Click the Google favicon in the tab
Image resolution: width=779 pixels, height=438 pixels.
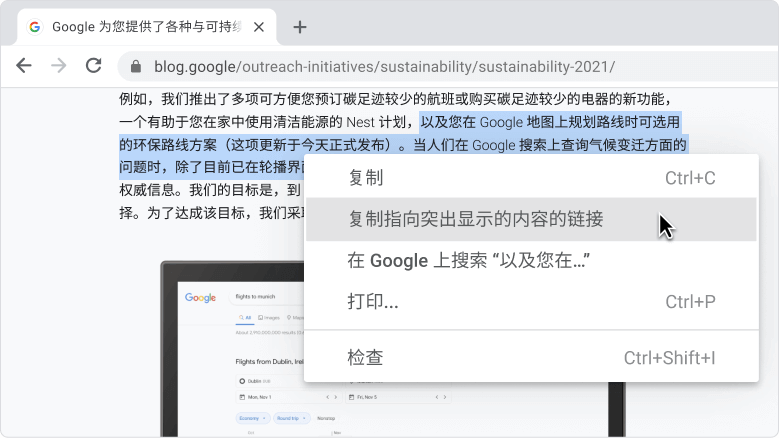pos(35,27)
